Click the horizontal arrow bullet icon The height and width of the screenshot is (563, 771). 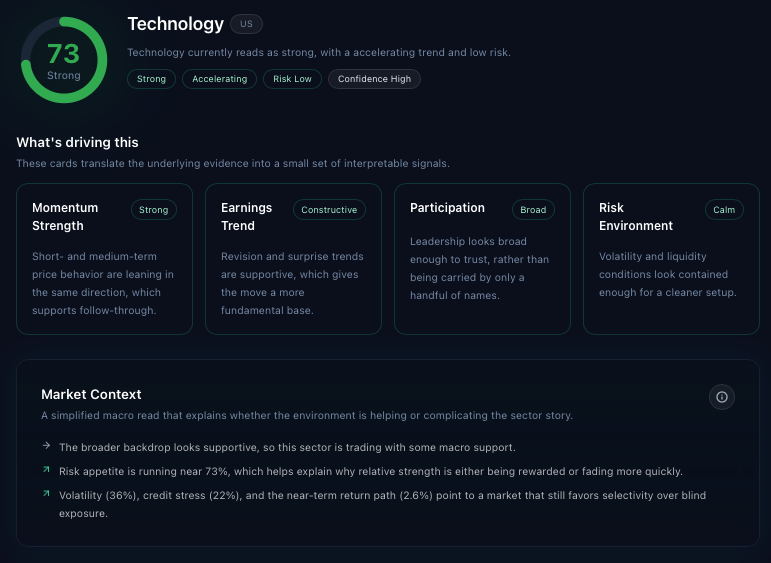(x=46, y=445)
